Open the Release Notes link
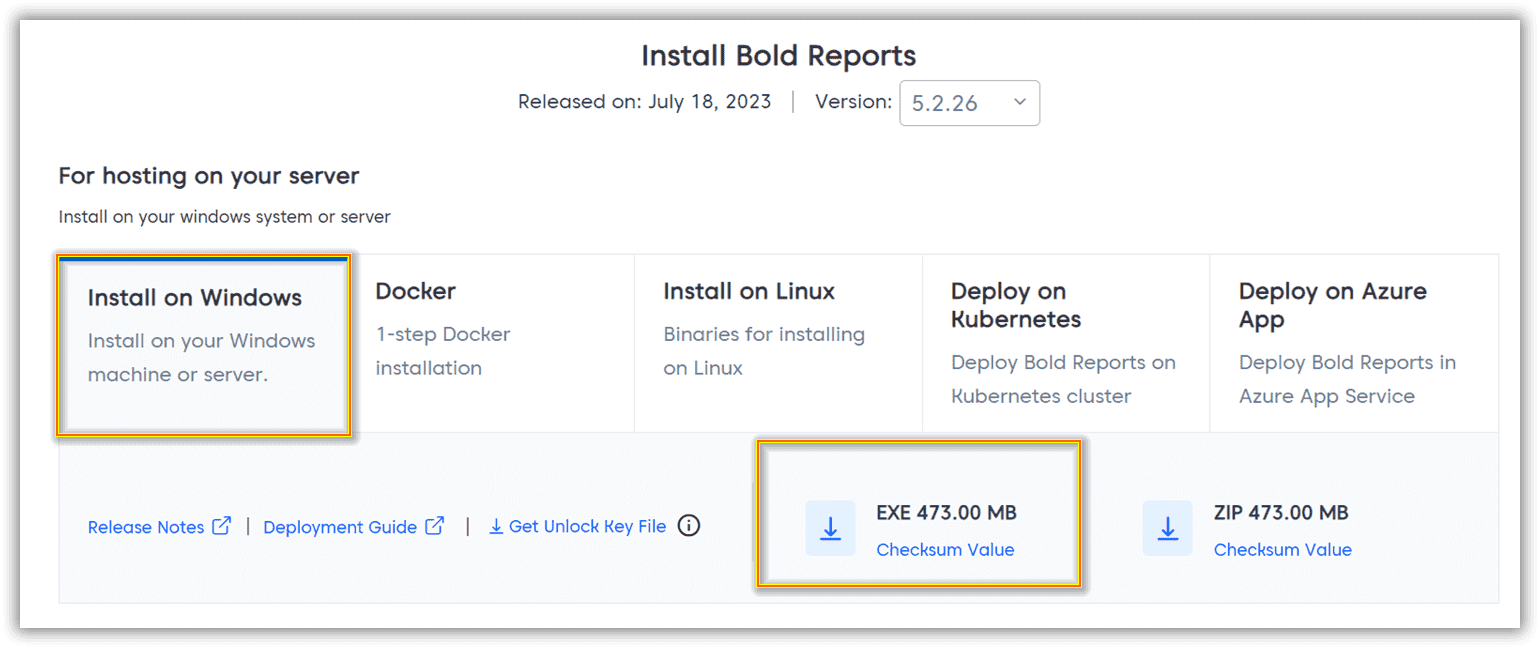Screen dimensions: 1540x648 [x=146, y=527]
